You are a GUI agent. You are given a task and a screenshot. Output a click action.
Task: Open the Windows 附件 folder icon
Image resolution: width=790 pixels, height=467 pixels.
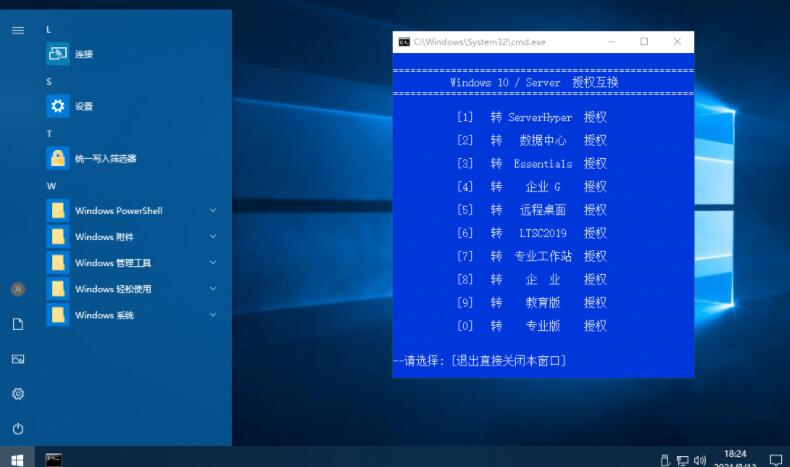coord(58,237)
